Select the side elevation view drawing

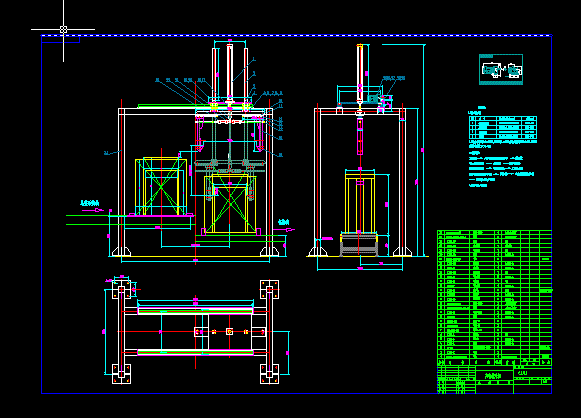[367, 156]
